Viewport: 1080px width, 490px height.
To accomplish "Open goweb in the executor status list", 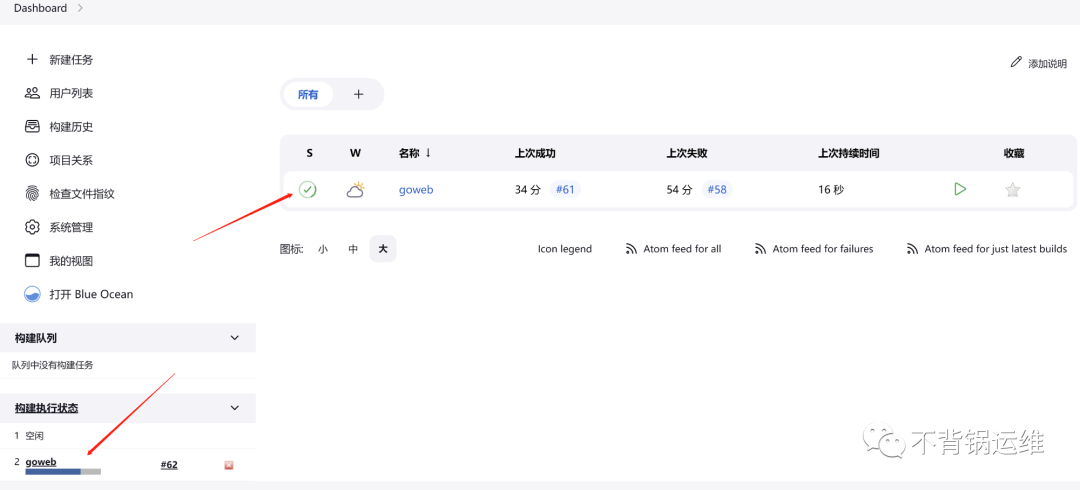I will [x=41, y=462].
